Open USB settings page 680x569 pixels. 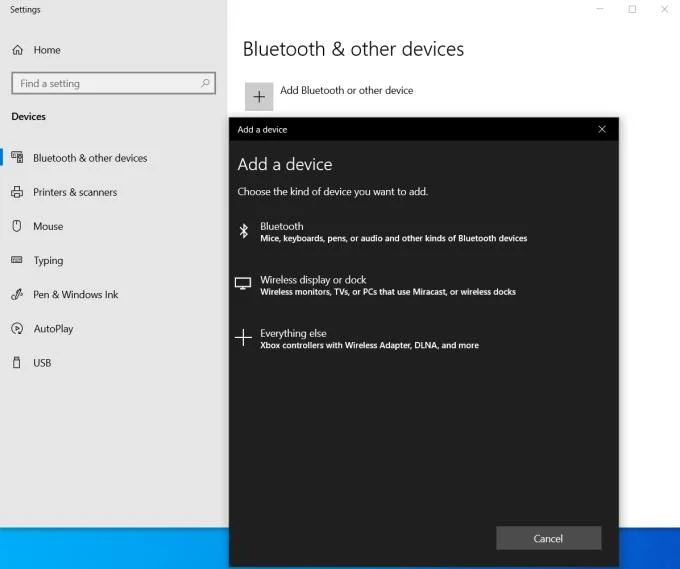(x=42, y=363)
